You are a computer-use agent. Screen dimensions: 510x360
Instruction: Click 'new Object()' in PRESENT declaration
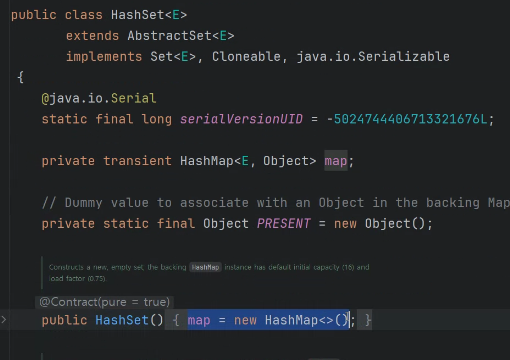point(379,223)
